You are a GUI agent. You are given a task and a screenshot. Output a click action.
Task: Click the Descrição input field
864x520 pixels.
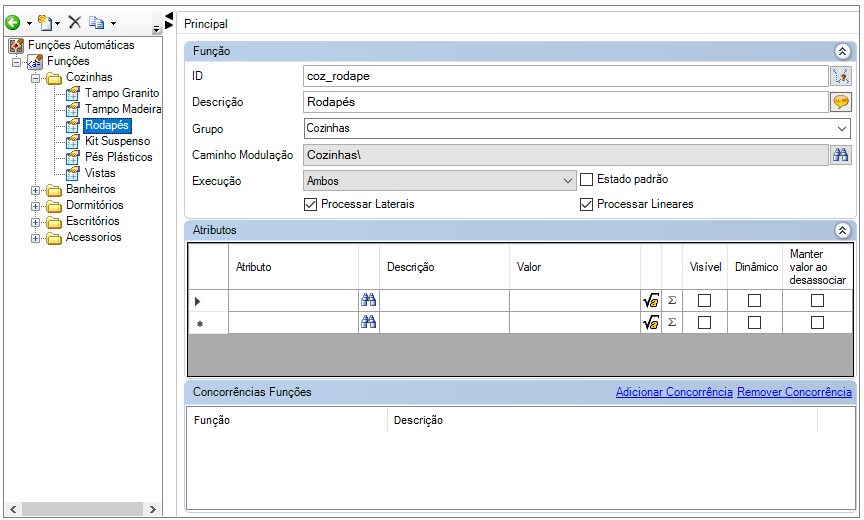tap(565, 102)
